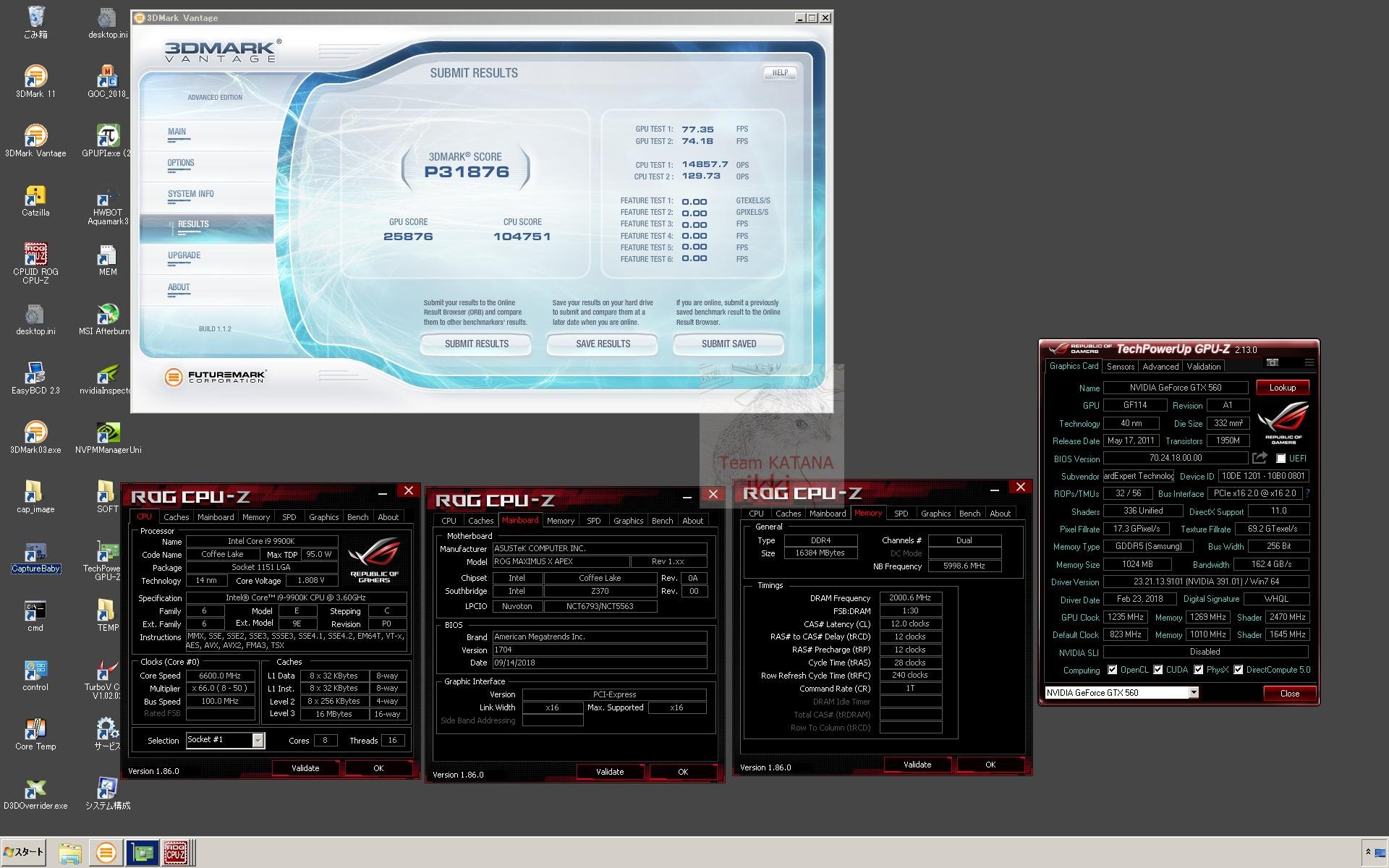Click the GPU-Z Name field
Image resolution: width=1389 pixels, height=868 pixels.
point(1175,388)
